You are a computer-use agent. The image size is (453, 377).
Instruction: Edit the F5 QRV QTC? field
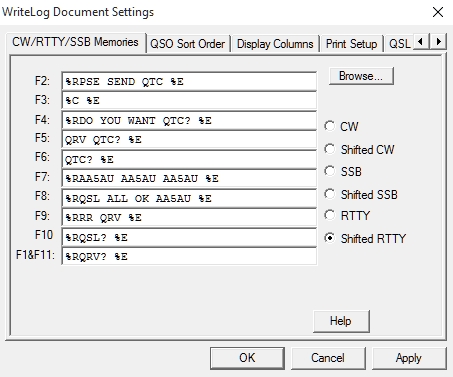189,139
